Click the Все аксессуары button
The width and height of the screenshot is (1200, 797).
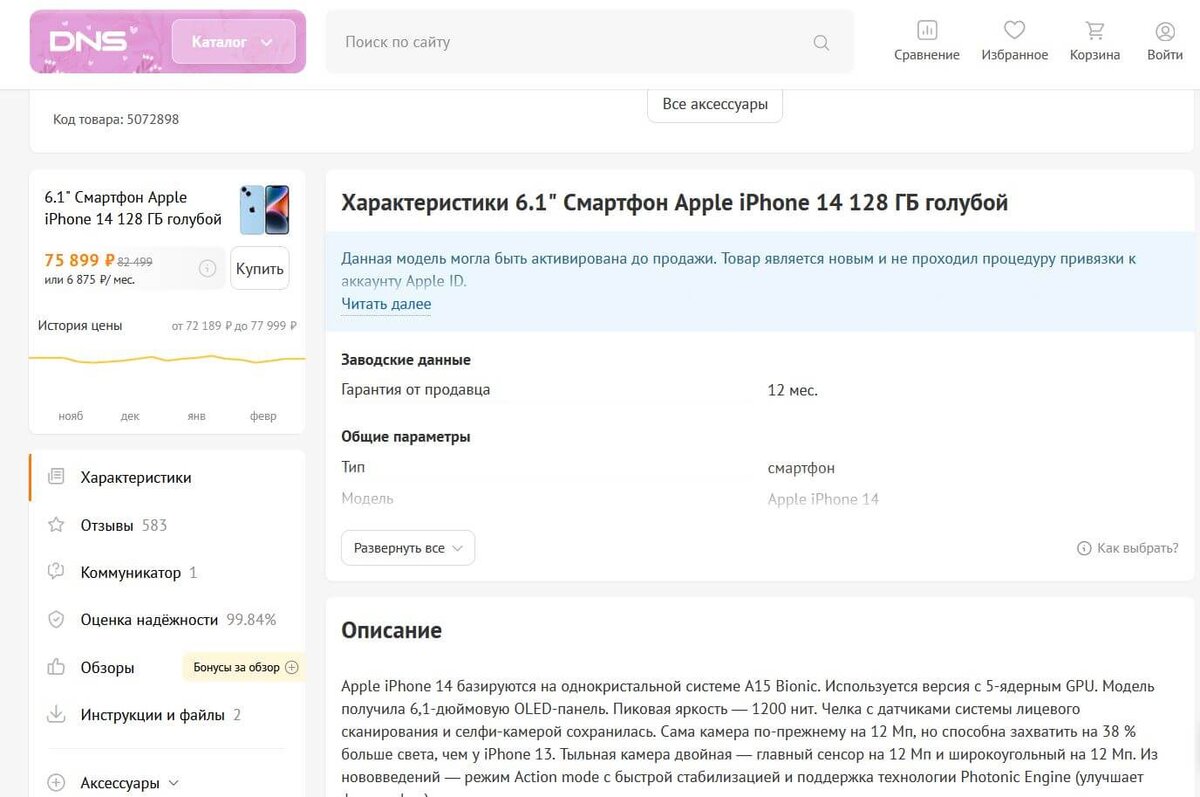click(715, 104)
